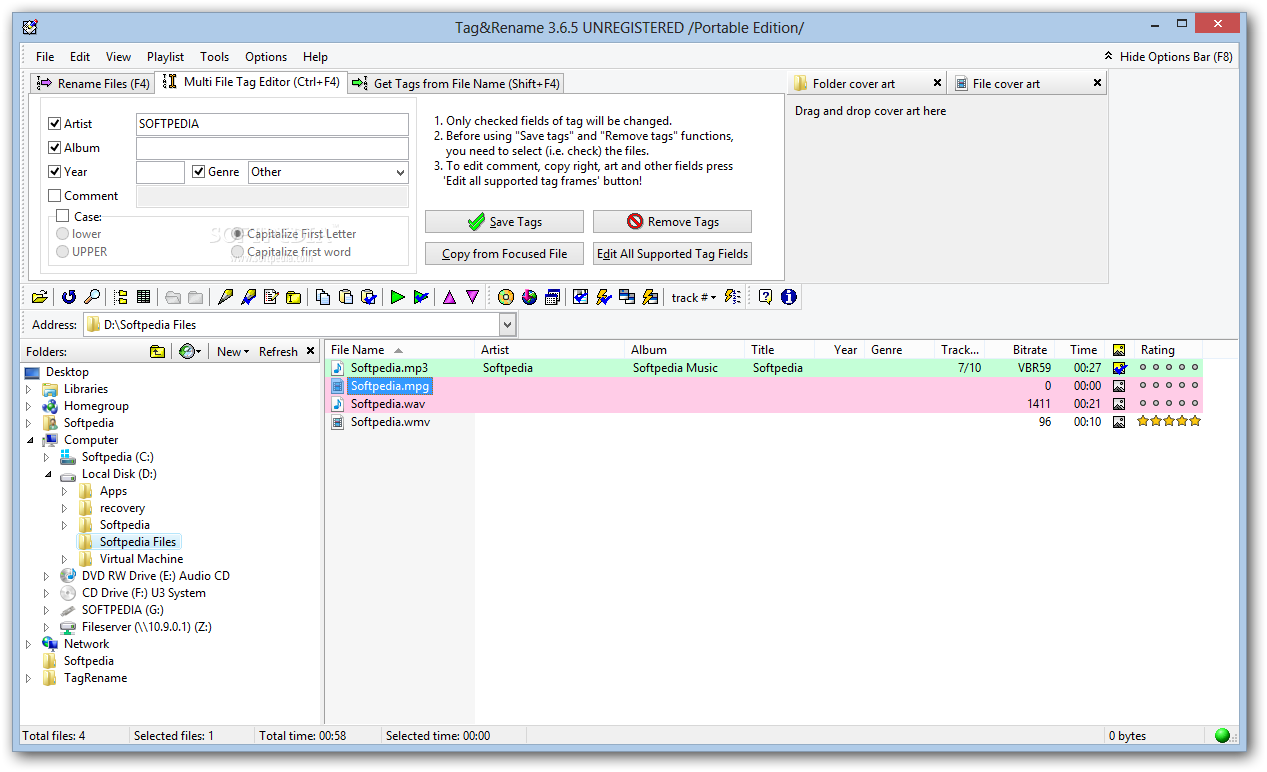The image size is (1267, 772).
Task: Open the Options menu
Action: [266, 57]
